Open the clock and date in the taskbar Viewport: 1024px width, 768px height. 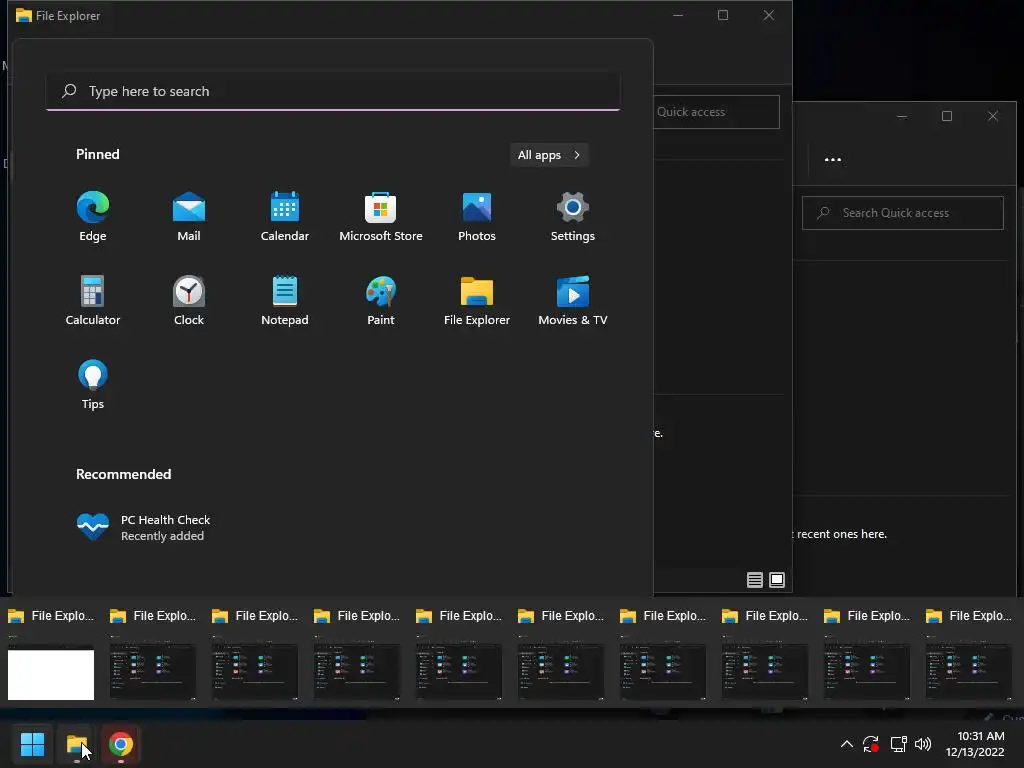976,744
